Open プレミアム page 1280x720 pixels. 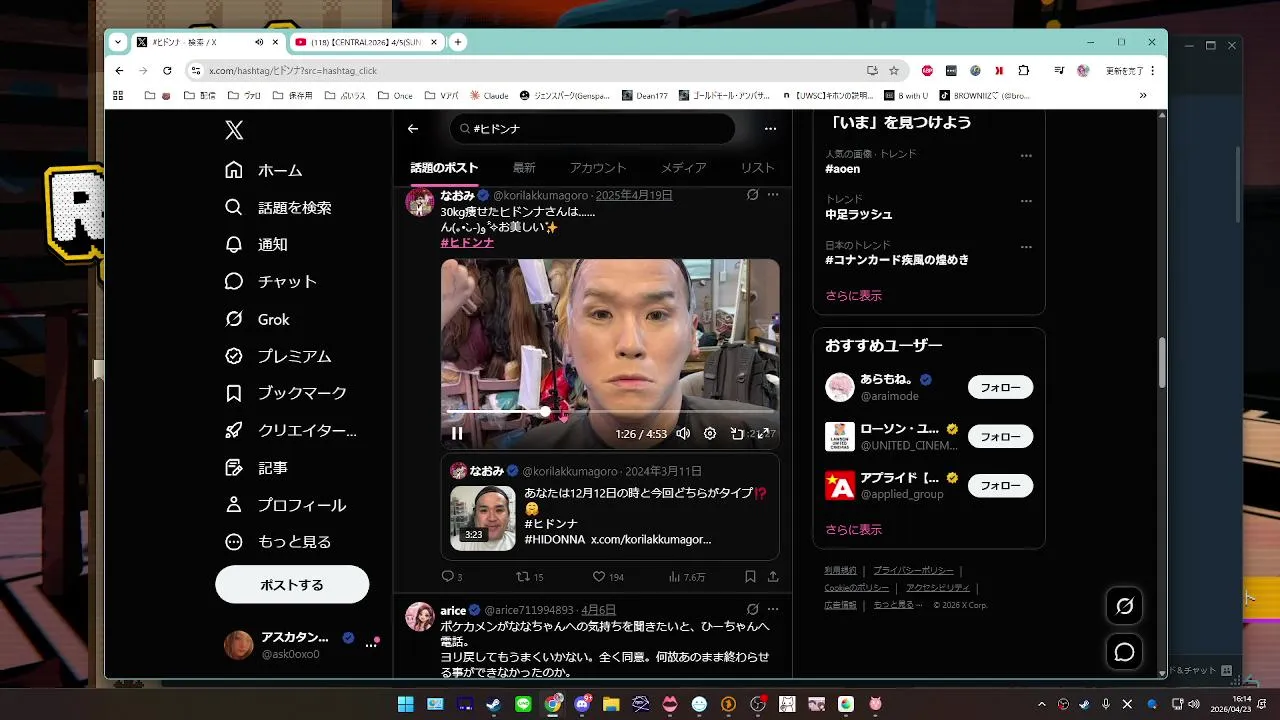278,356
